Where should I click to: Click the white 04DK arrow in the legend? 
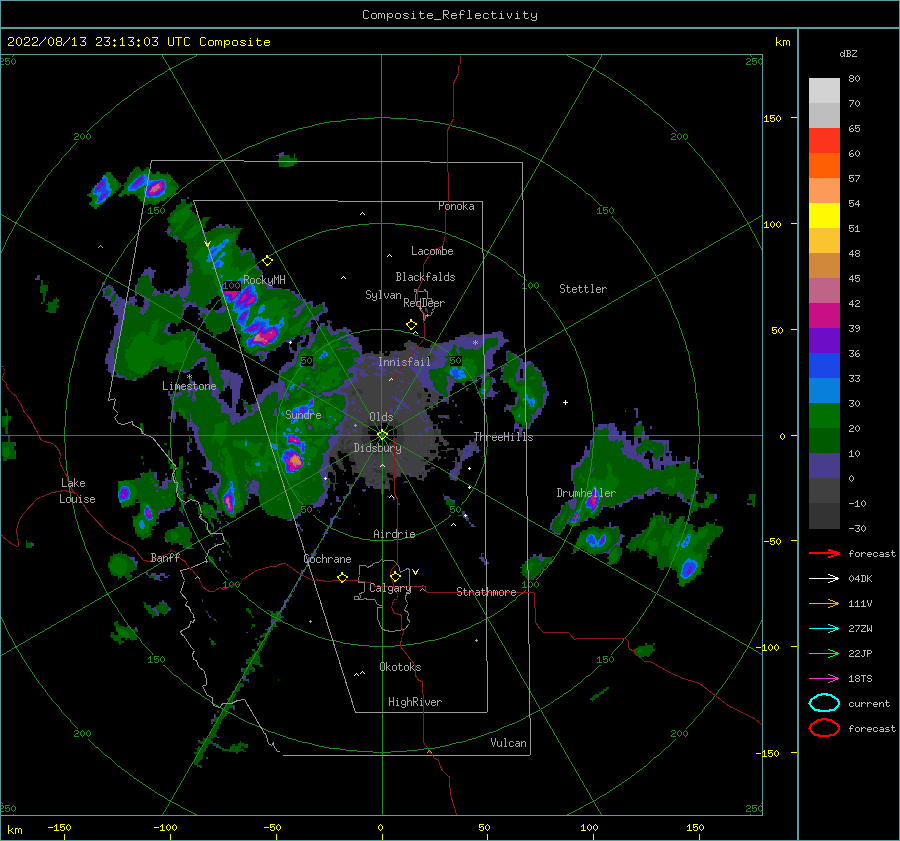pyautogui.click(x=824, y=579)
